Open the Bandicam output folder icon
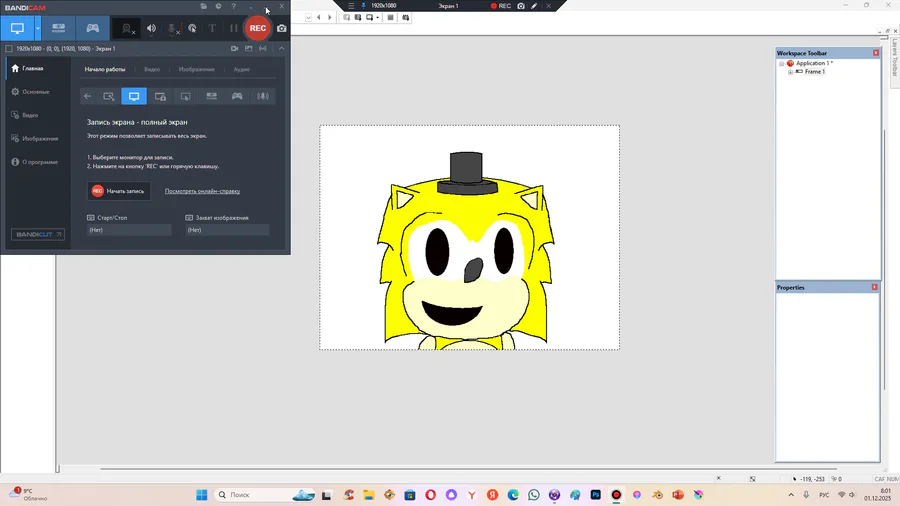Viewport: 900px width, 506px height. (x=204, y=7)
